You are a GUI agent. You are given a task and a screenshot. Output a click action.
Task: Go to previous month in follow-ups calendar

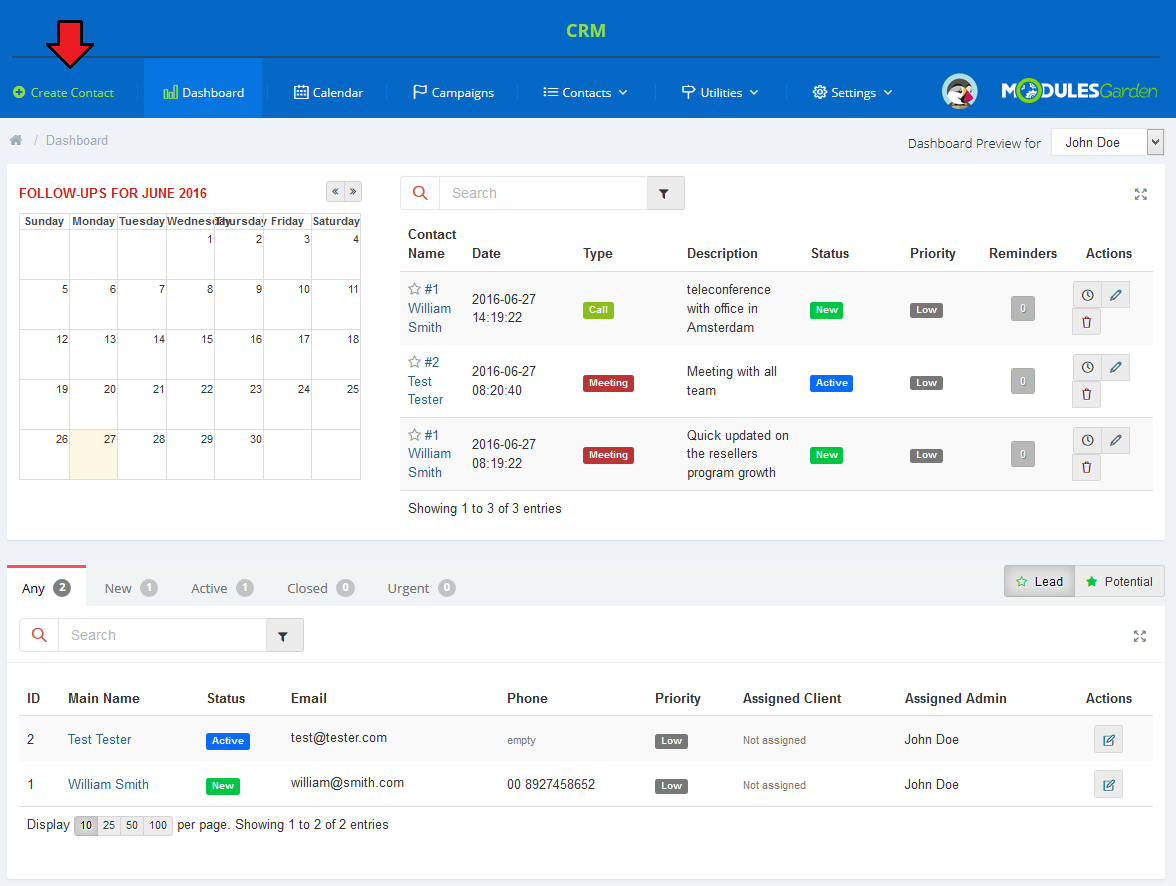(335, 191)
